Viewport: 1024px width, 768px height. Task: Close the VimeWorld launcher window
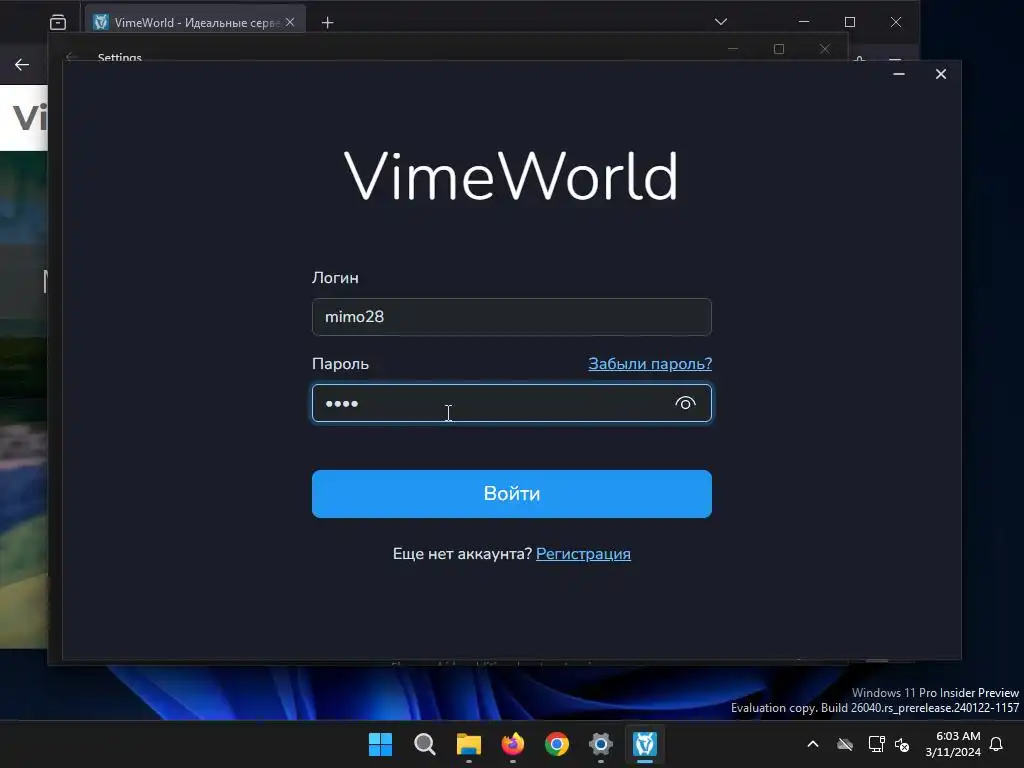[x=940, y=74]
